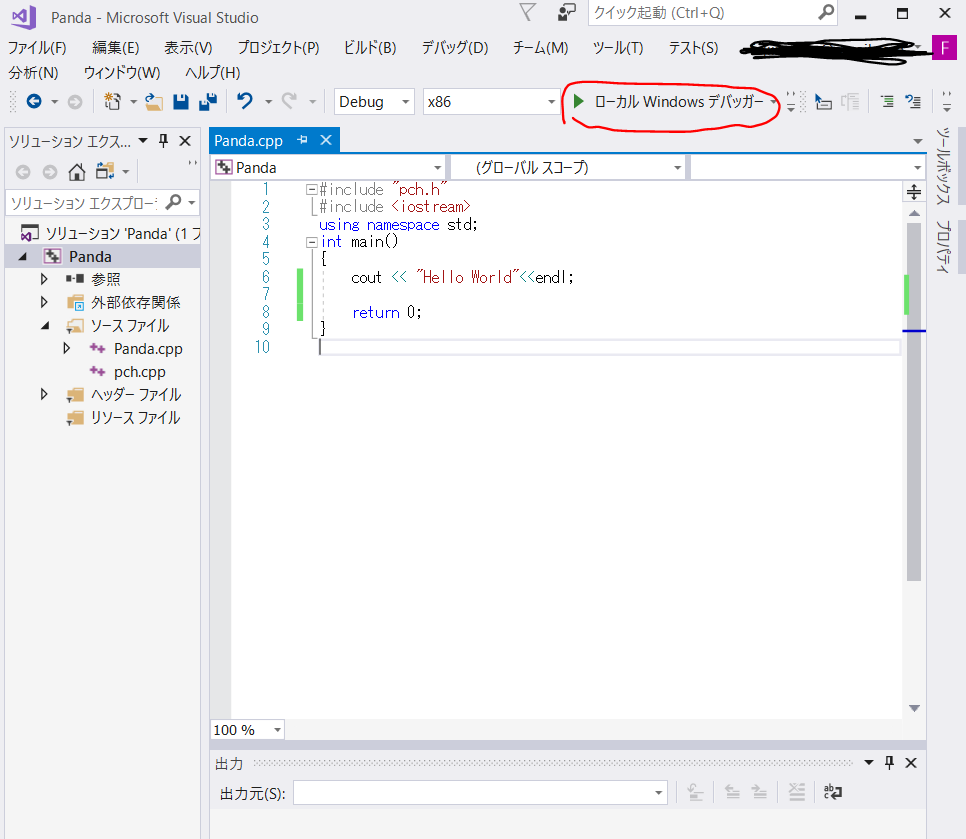Click the F account button top right

944,47
